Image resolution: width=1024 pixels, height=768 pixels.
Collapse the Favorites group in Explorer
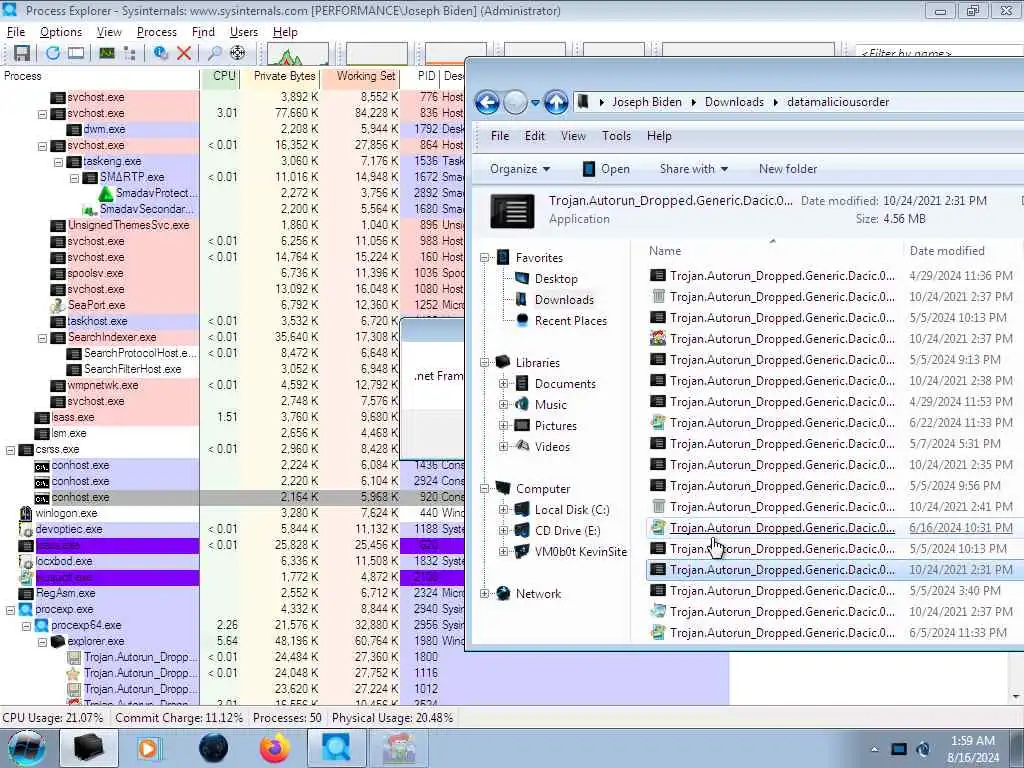pyautogui.click(x=485, y=258)
